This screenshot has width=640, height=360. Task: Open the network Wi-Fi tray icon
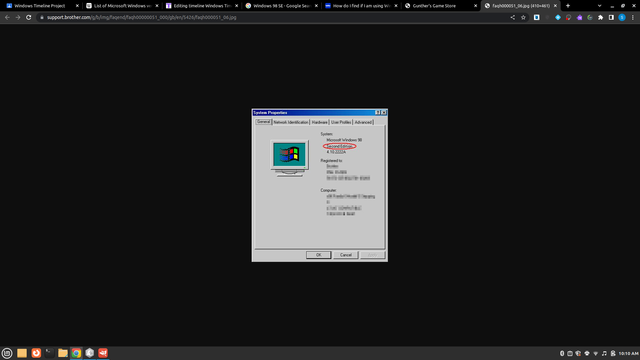[596, 353]
